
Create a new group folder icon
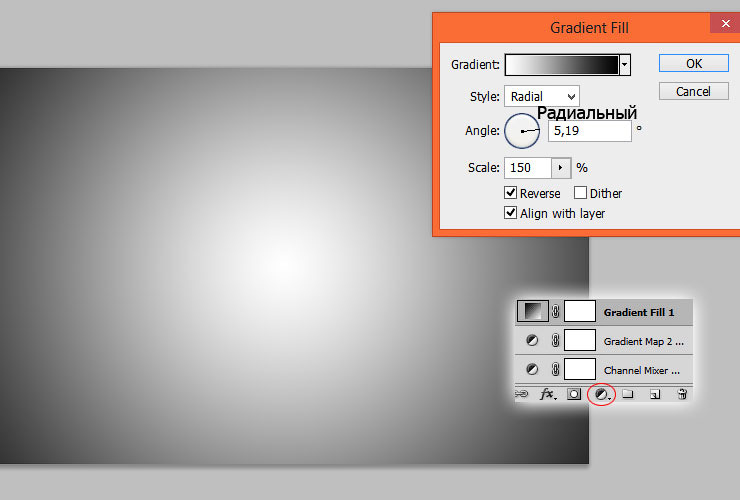click(x=628, y=394)
